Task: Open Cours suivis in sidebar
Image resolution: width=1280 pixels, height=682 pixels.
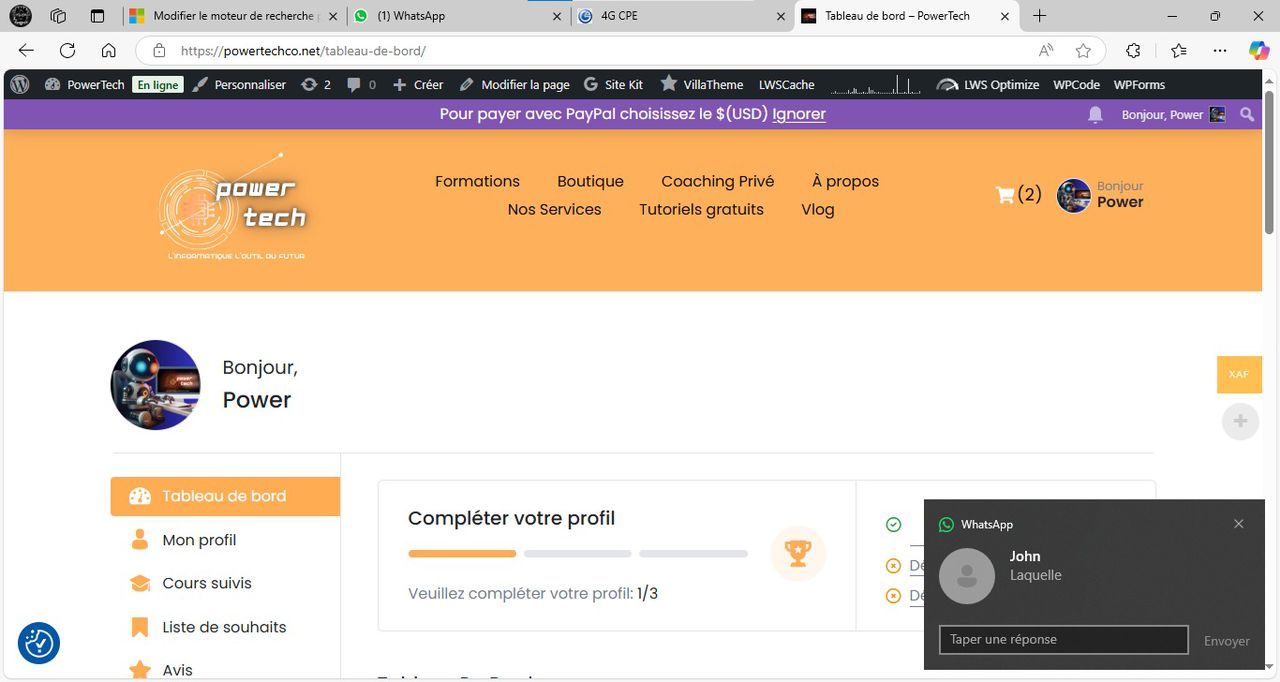Action: (206, 583)
